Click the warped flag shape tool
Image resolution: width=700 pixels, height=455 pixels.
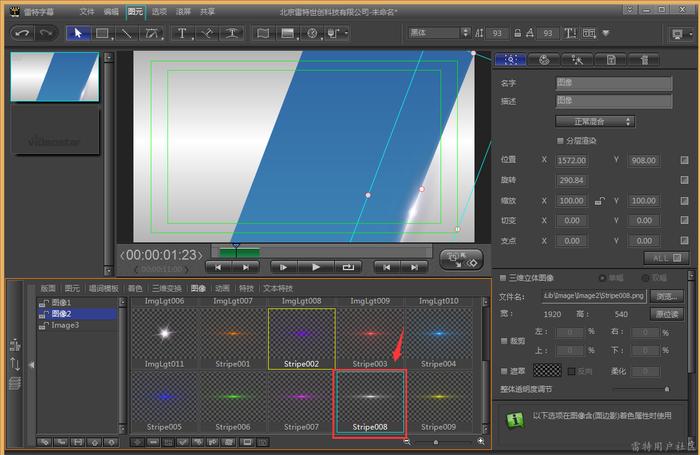tap(263, 33)
